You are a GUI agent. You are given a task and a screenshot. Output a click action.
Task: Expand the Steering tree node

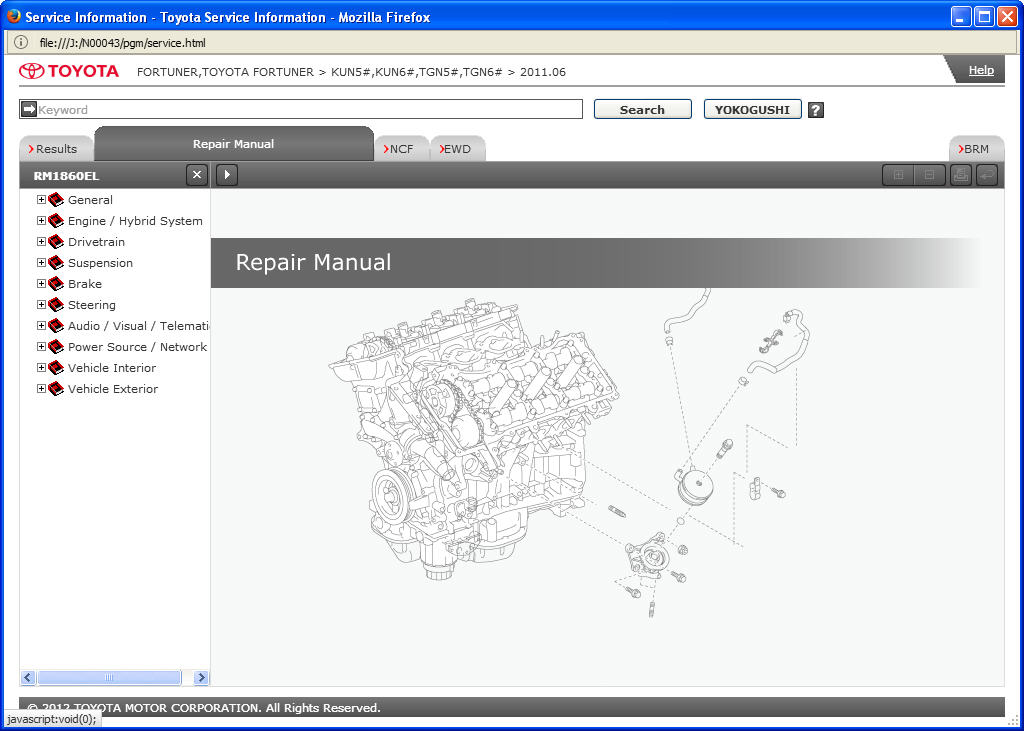(41, 304)
